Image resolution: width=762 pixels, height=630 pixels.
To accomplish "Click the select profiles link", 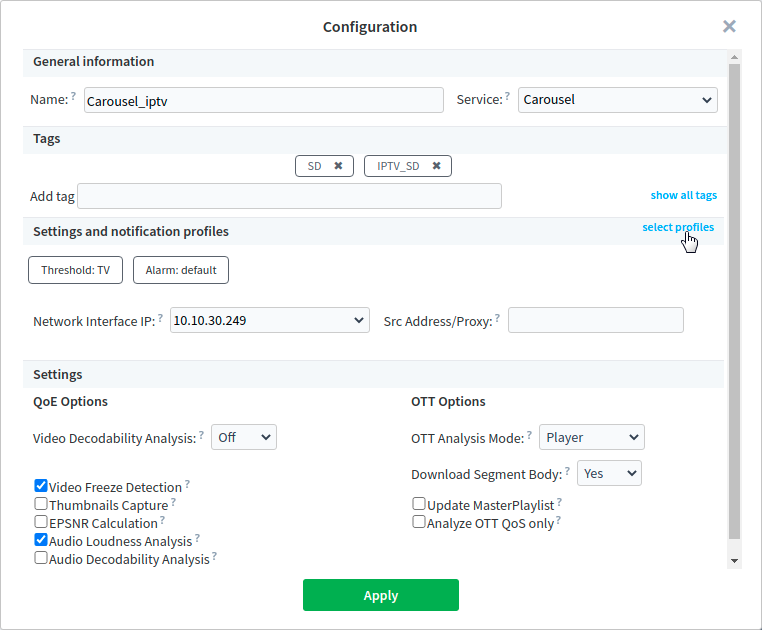I will [x=678, y=227].
